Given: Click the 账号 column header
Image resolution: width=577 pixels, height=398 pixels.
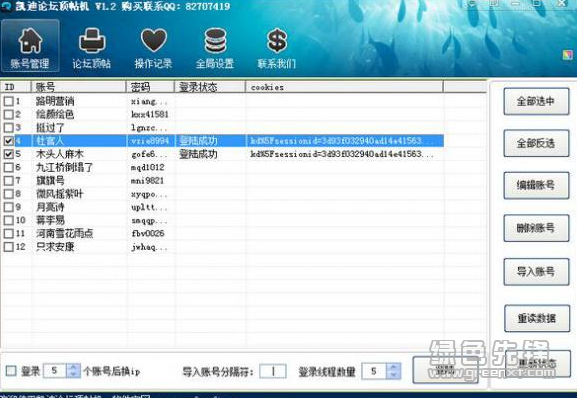Looking at the screenshot, I should [x=79, y=87].
